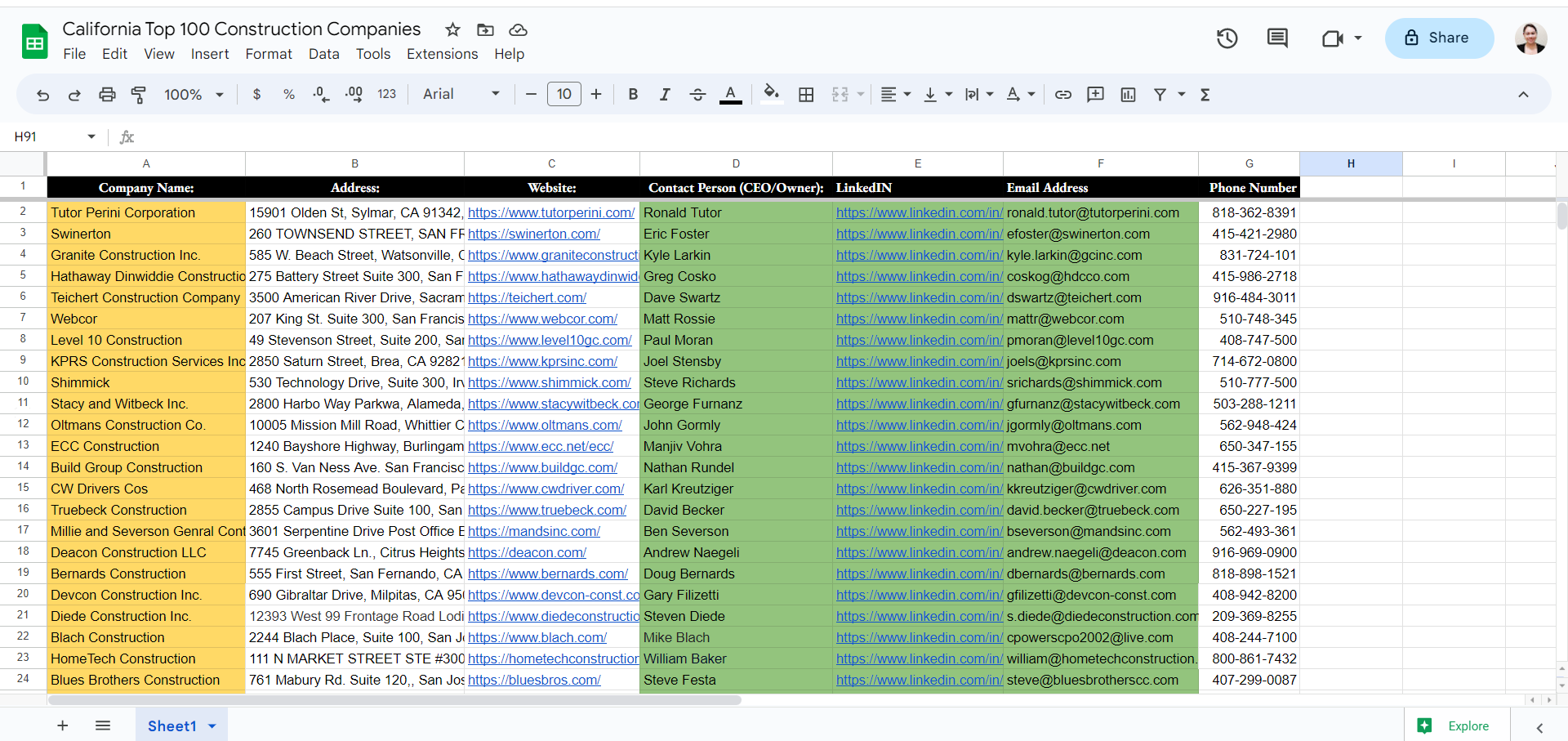Toggle italic formatting
The height and width of the screenshot is (741, 1568).
click(665, 95)
